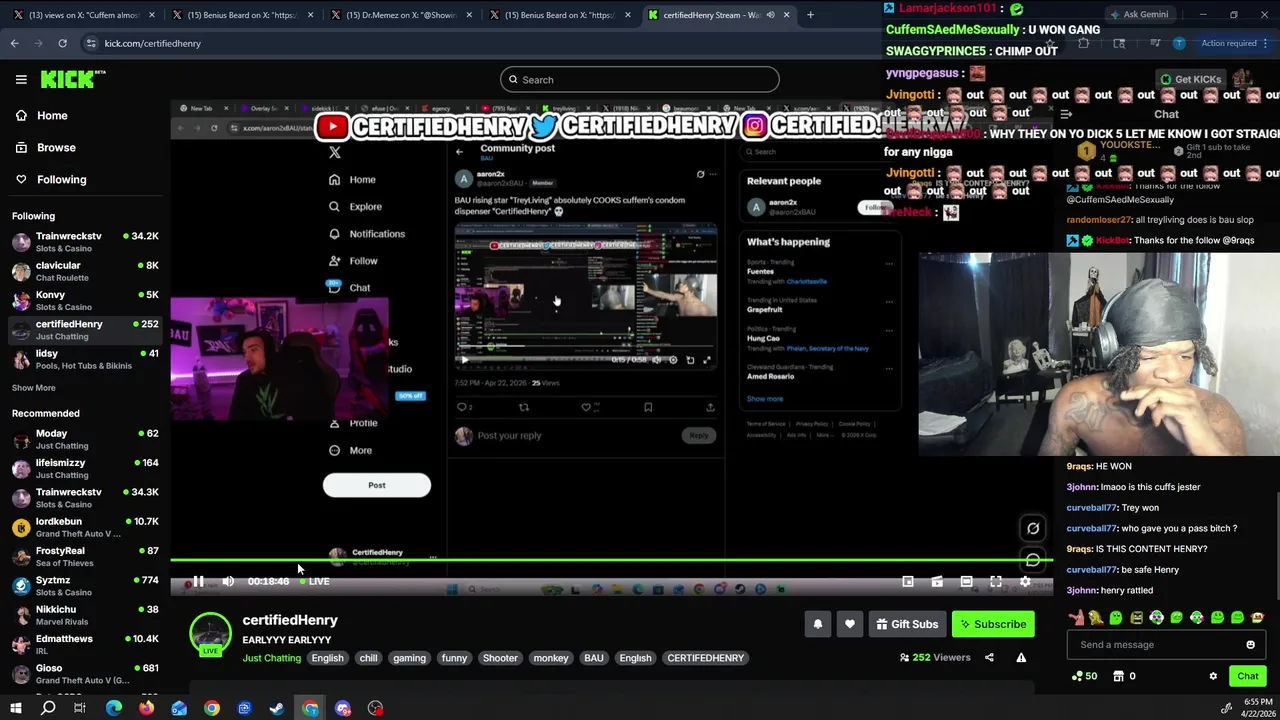
Task: Open channel points balance 50
Action: 1084,676
